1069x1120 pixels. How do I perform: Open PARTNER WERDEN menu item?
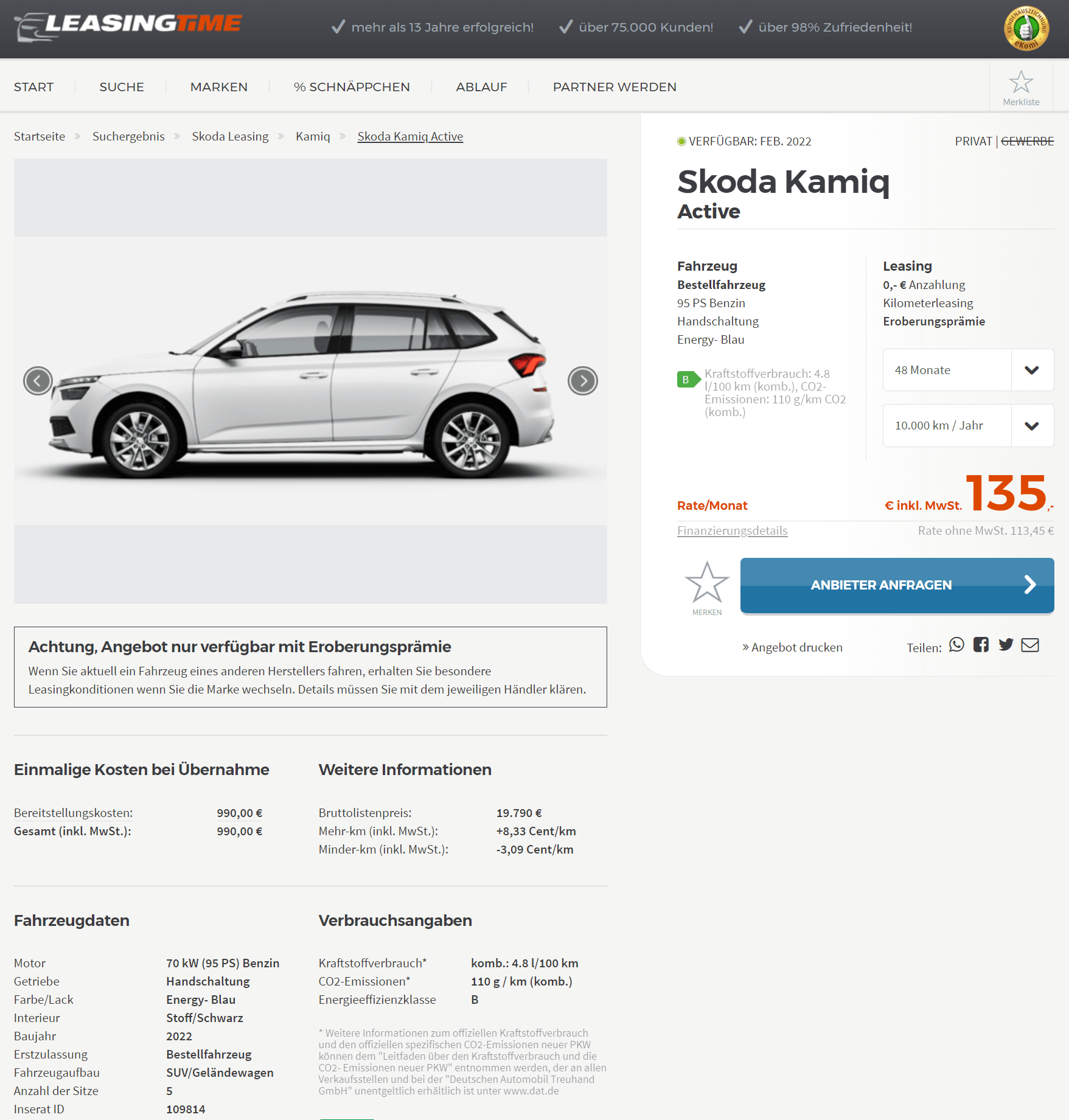pos(615,87)
